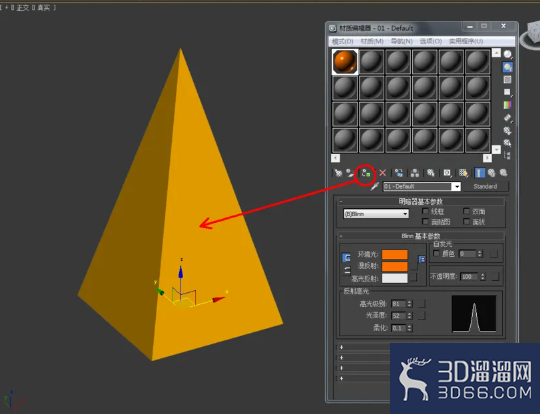The image size is (540, 414).
Task: Enable the 线框 wireframe checkbox
Action: (425, 211)
